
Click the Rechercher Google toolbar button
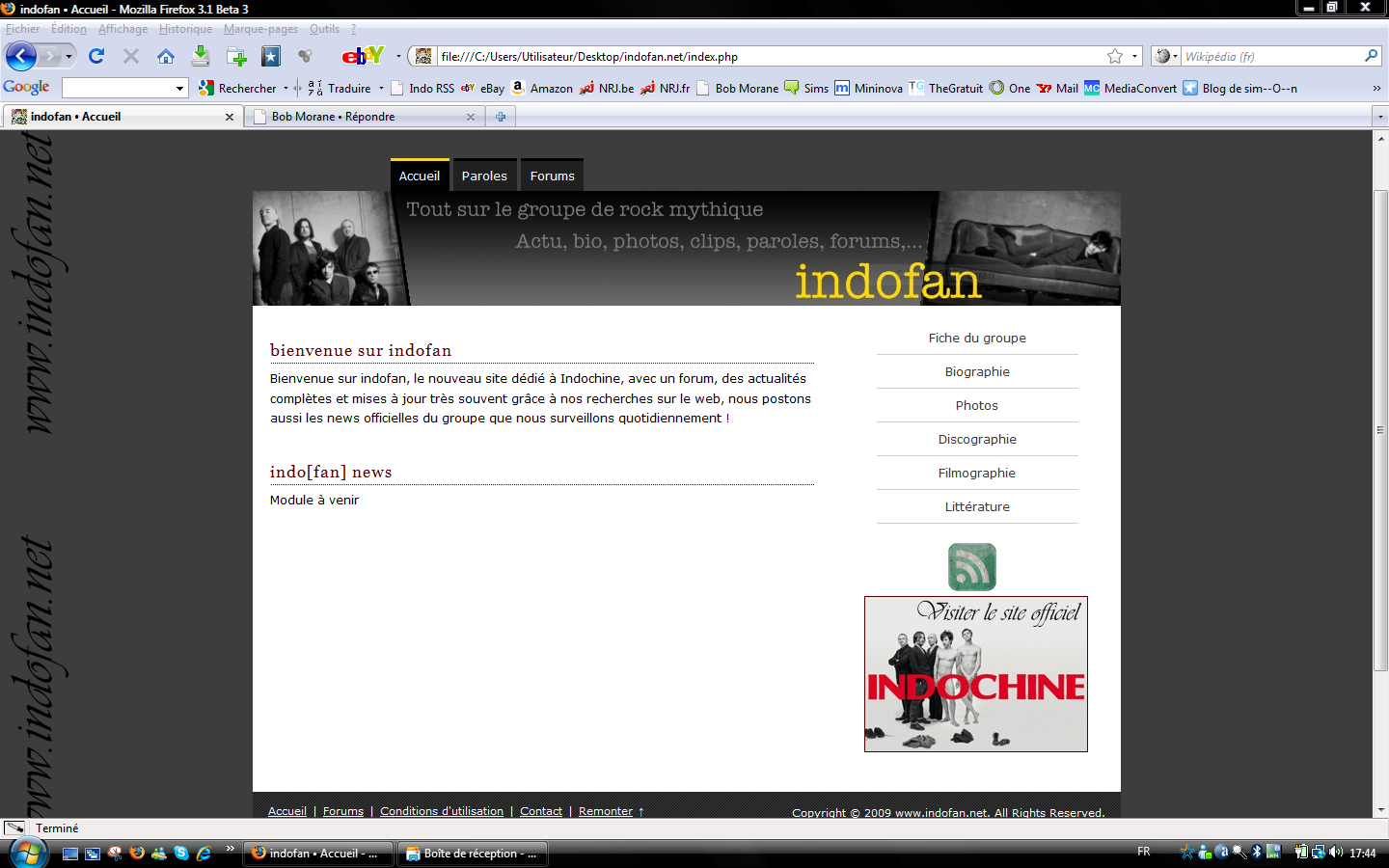[x=238, y=88]
